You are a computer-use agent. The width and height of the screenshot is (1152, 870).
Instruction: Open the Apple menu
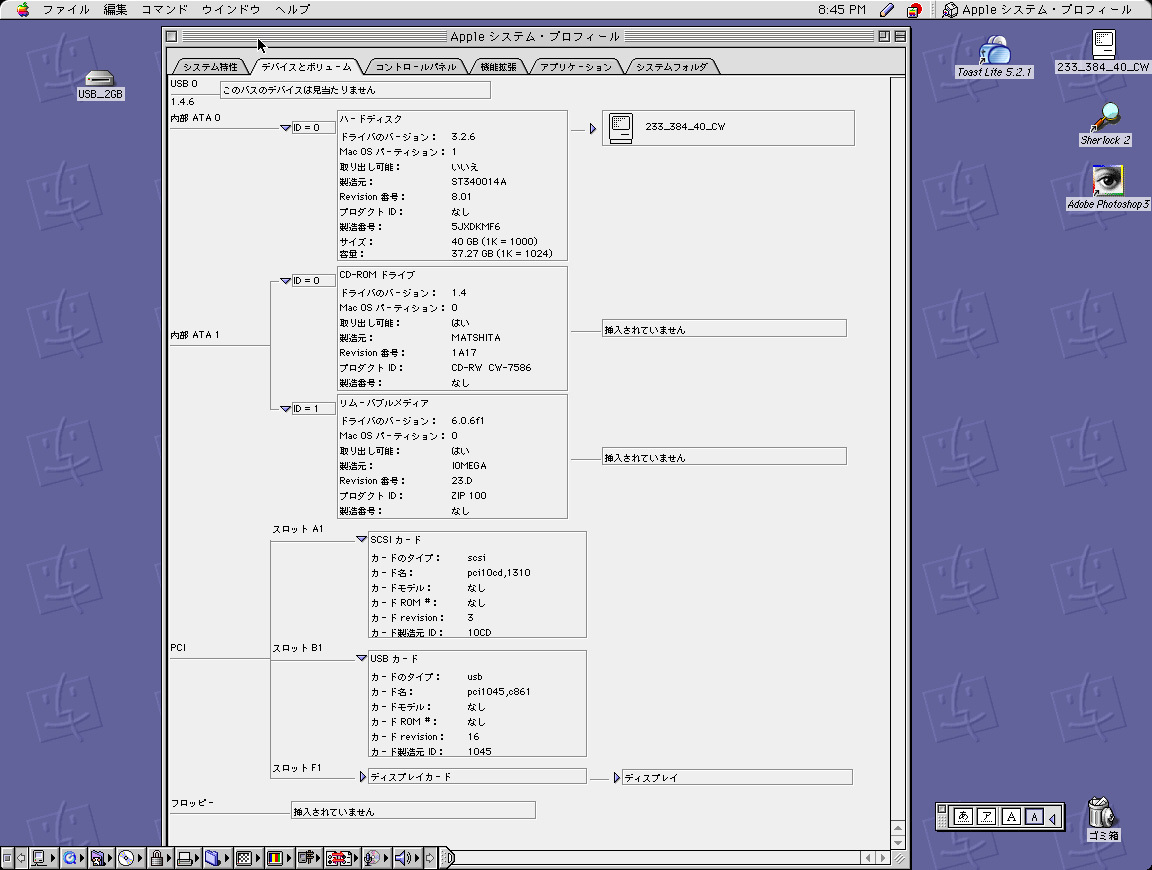(x=23, y=10)
